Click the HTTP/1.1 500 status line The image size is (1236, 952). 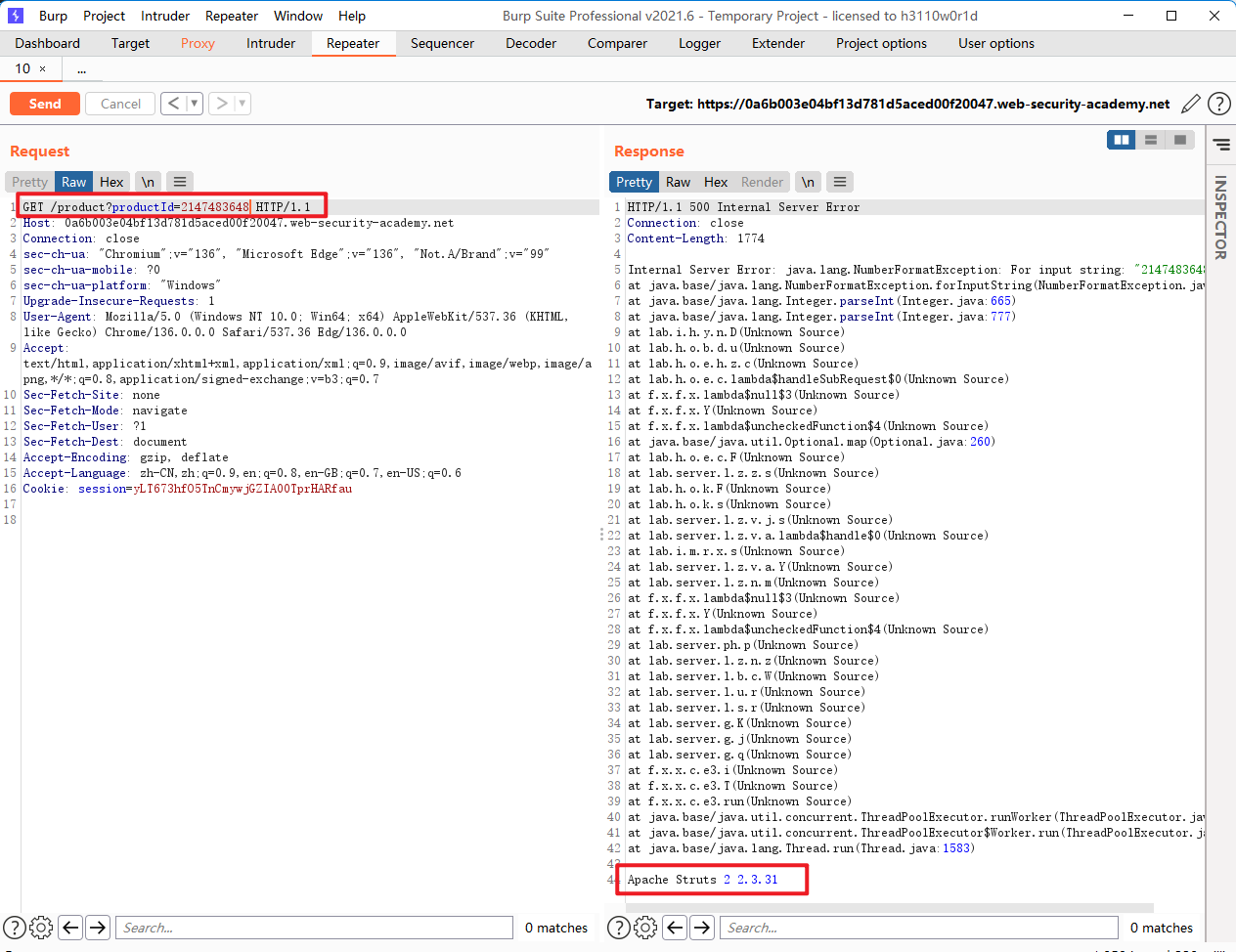[743, 207]
